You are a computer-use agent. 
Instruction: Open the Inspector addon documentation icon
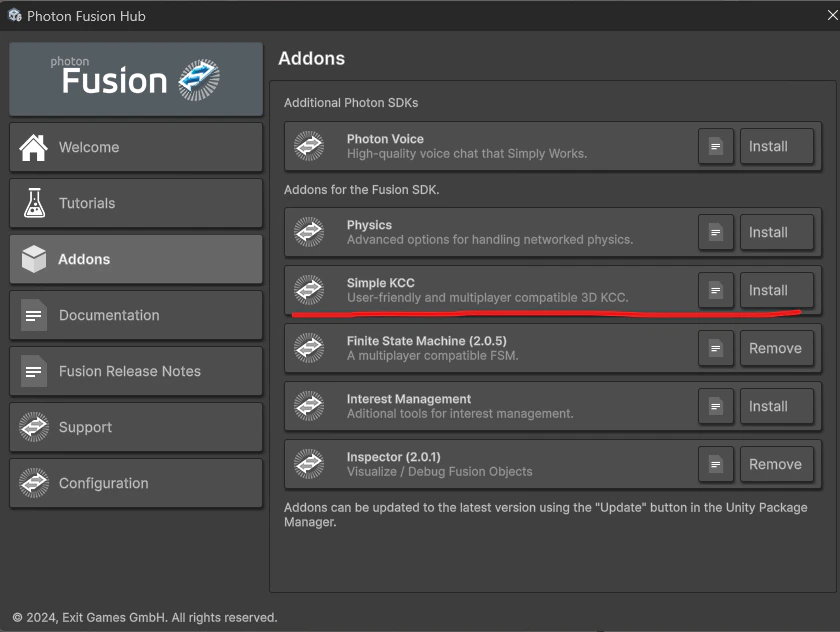pyautogui.click(x=715, y=464)
